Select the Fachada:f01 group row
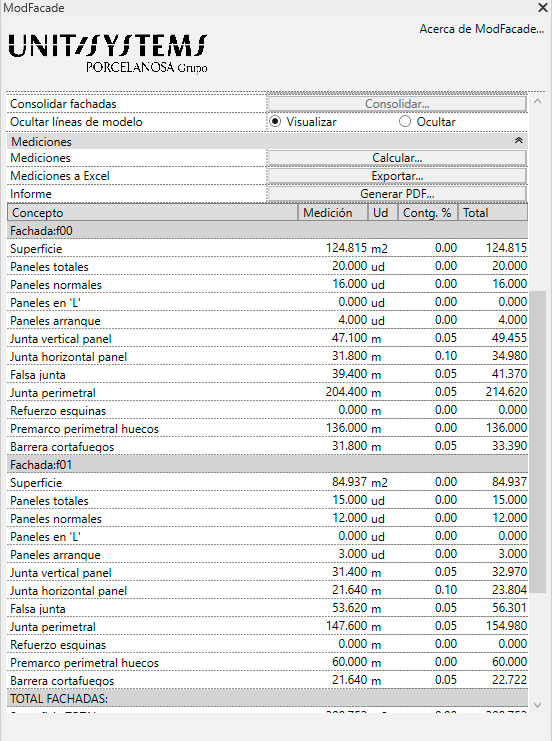This screenshot has width=552, height=741. click(x=267, y=465)
